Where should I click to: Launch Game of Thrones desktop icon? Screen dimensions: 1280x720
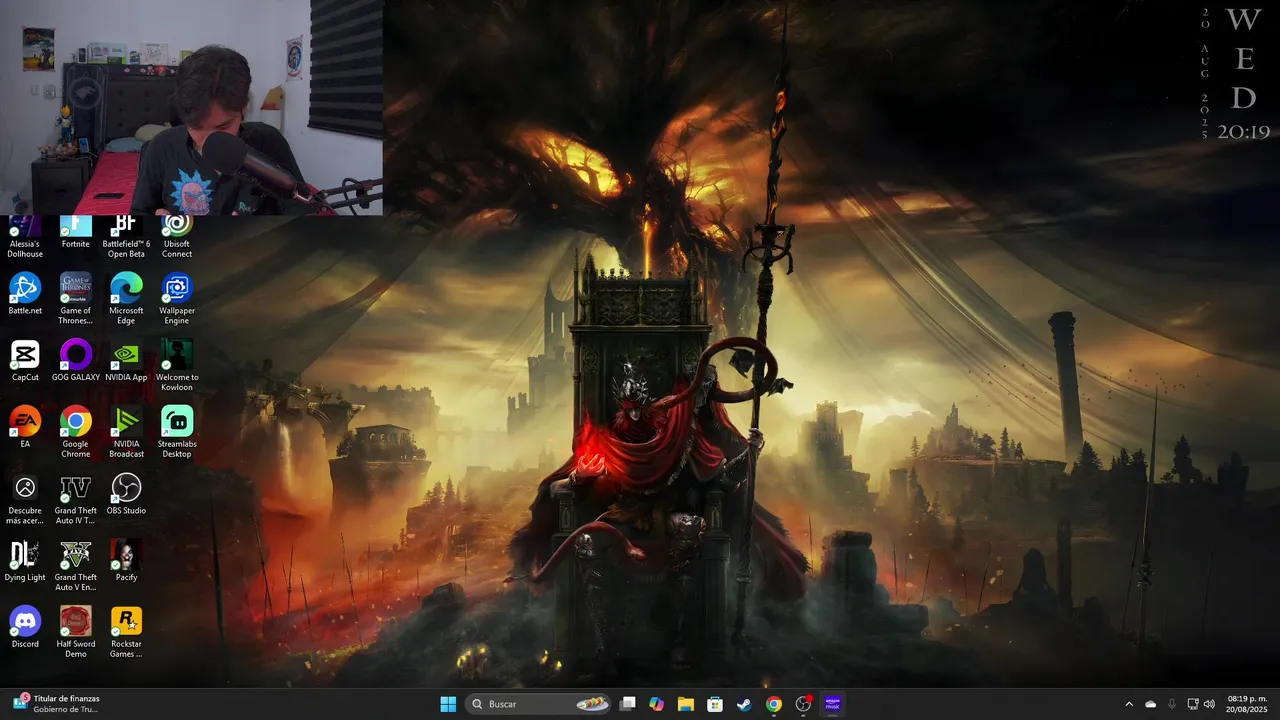(76, 299)
